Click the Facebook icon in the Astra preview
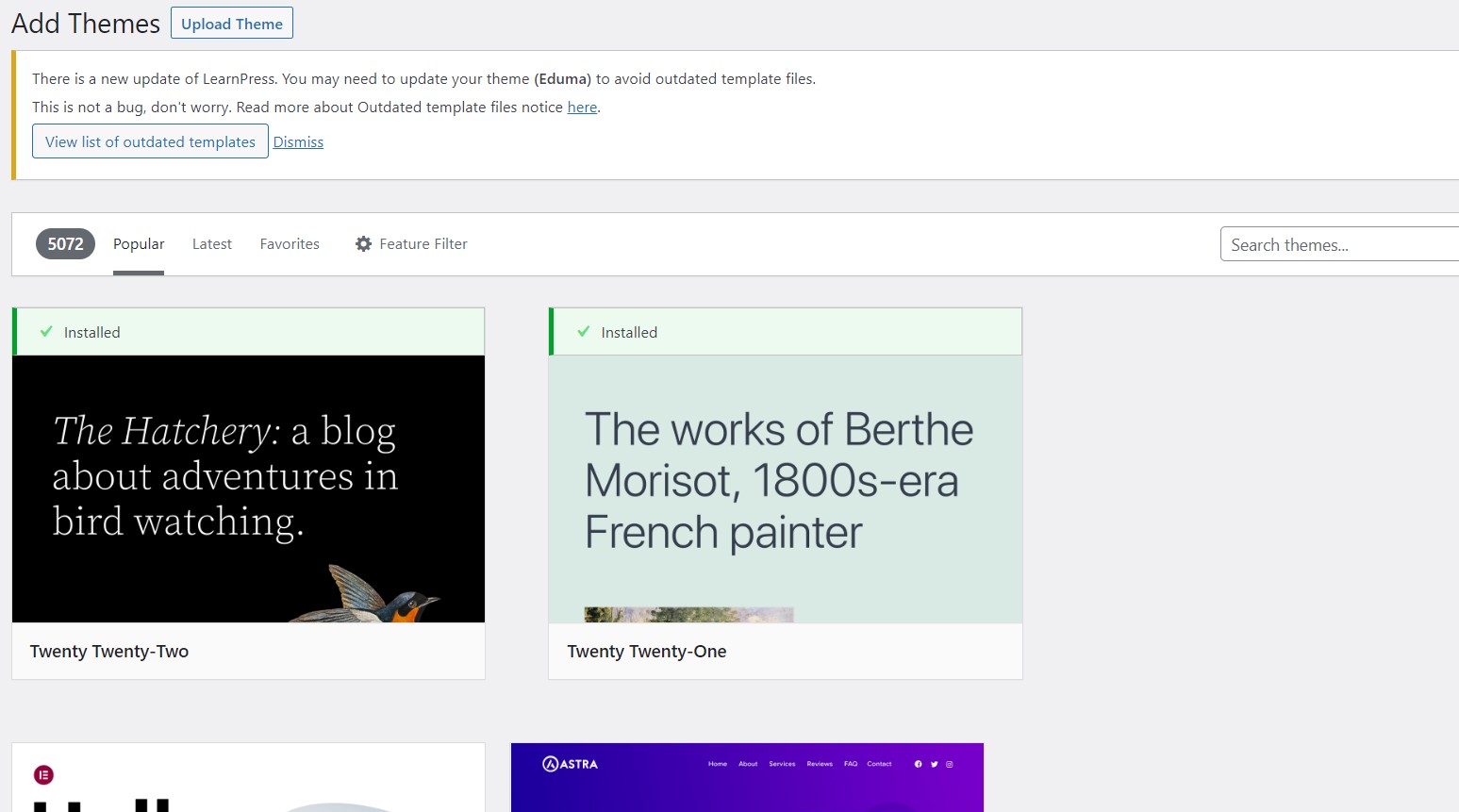 [919, 764]
